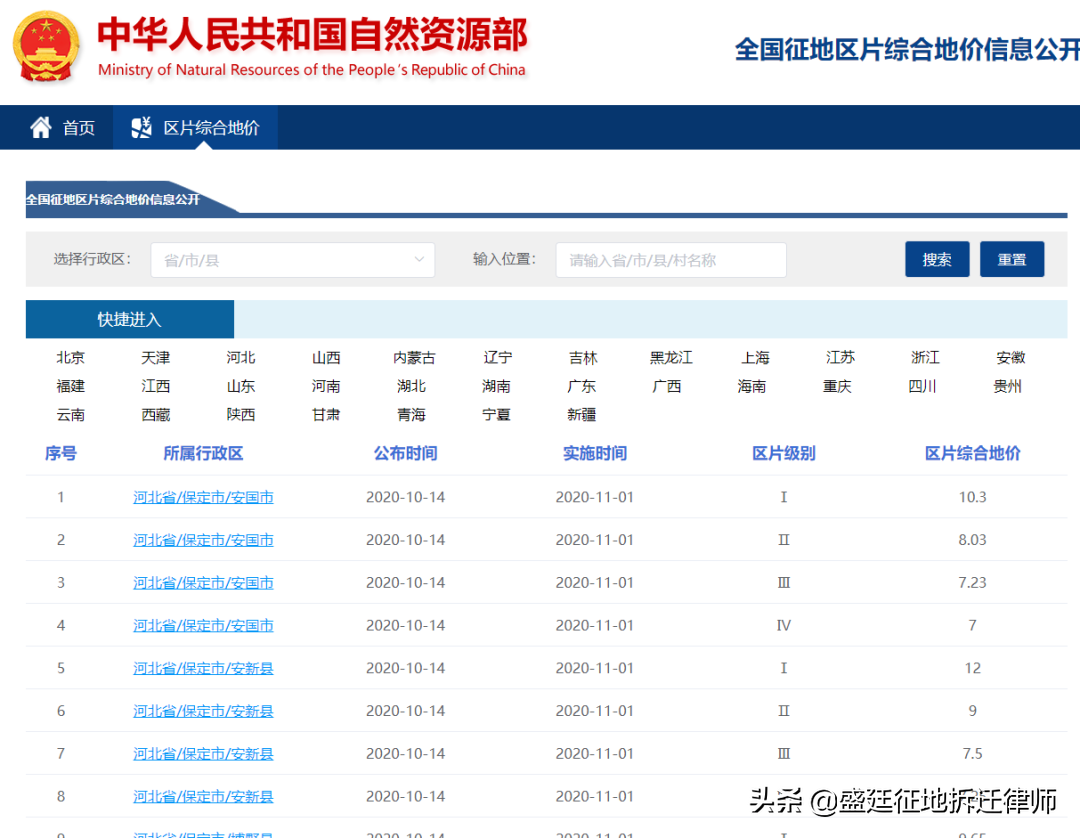Image resolution: width=1080 pixels, height=838 pixels.
Task: Click the national emblem logo at top left
Action: 47,46
